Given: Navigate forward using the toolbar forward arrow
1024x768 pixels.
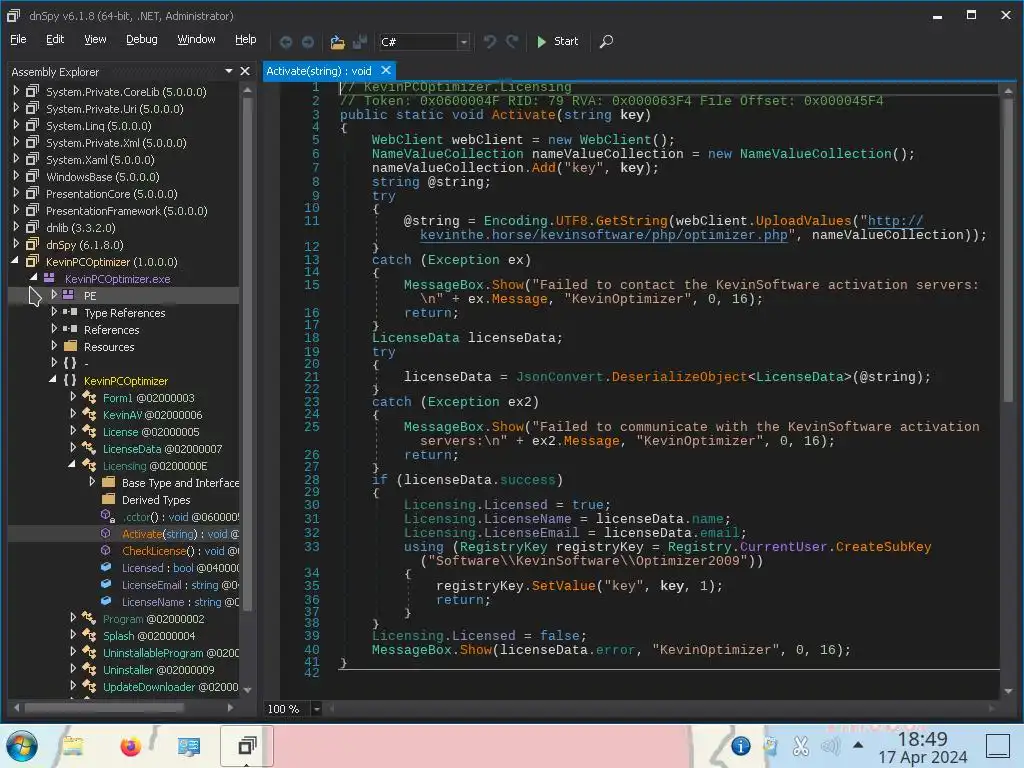Looking at the screenshot, I should point(308,42).
